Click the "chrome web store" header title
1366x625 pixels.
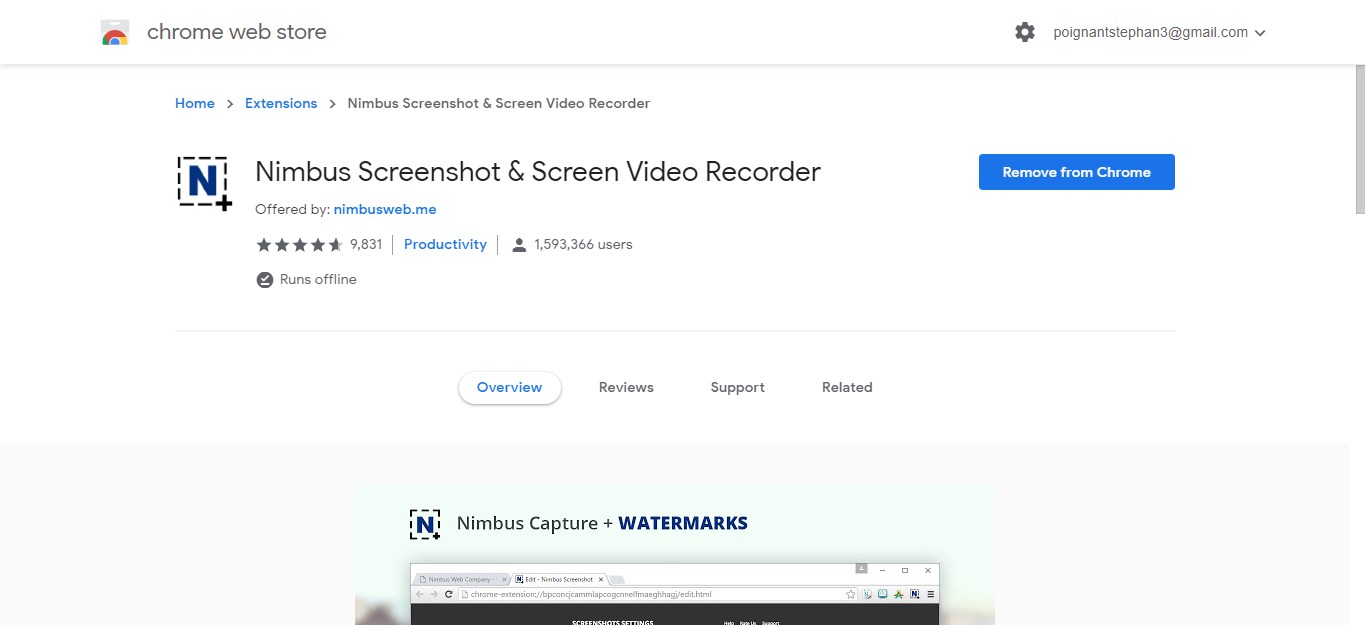[x=237, y=32]
